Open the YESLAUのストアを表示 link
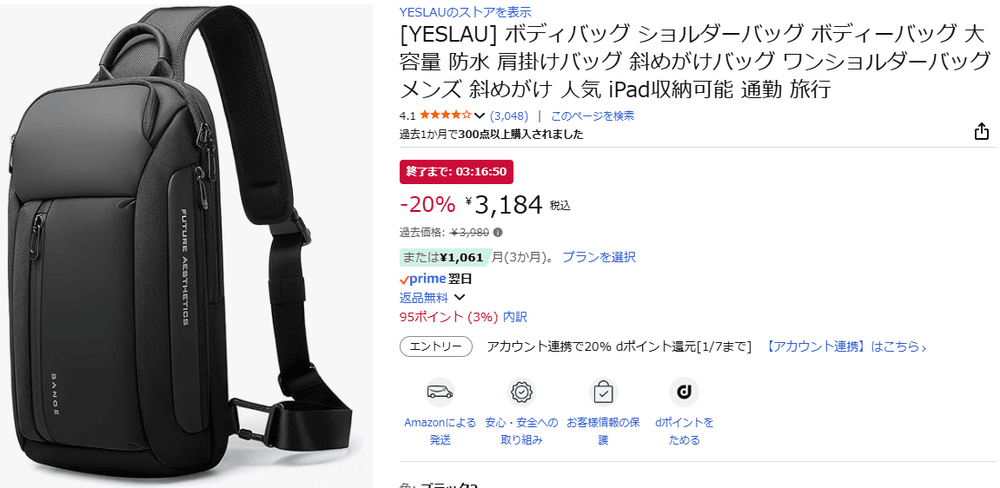This screenshot has height=488, width=1000. 465,11
